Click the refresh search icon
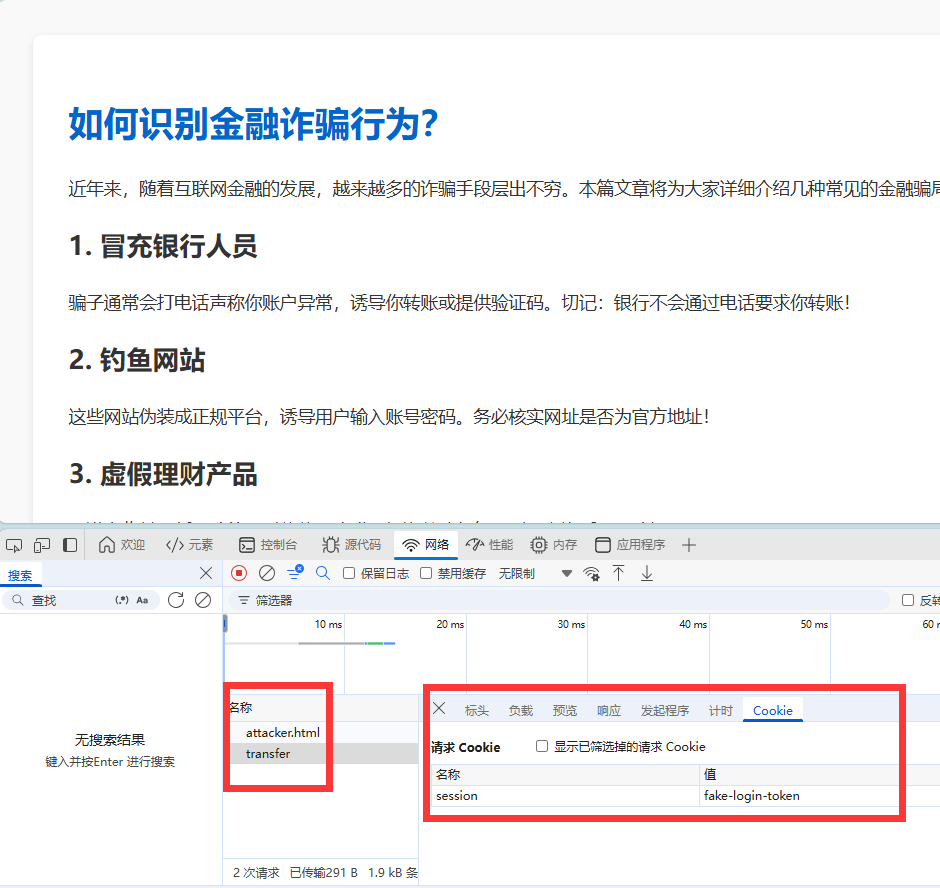Screen dimensions: 940x888 pyautogui.click(x=176, y=600)
